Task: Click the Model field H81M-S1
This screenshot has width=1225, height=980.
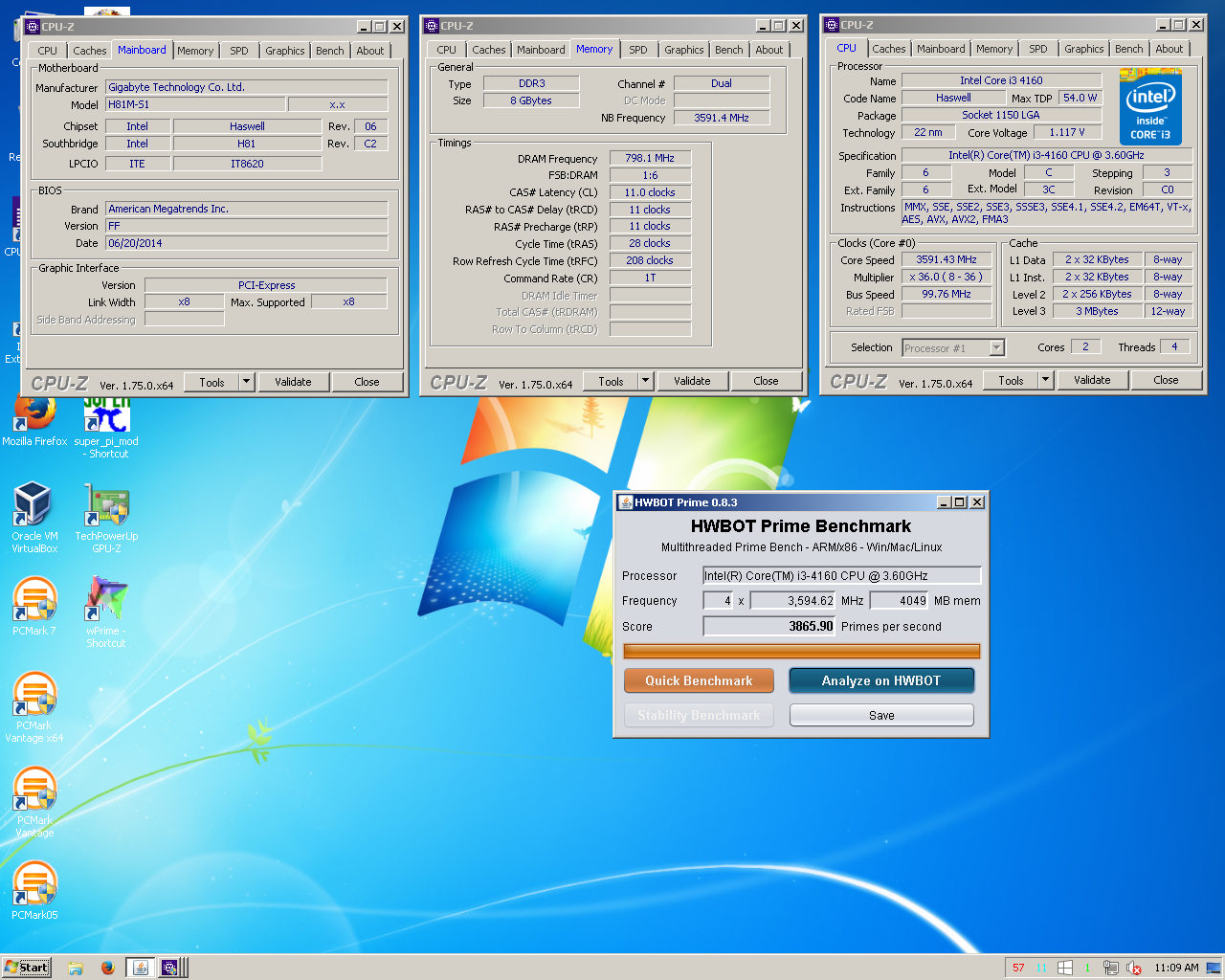Action: pyautogui.click(x=194, y=104)
